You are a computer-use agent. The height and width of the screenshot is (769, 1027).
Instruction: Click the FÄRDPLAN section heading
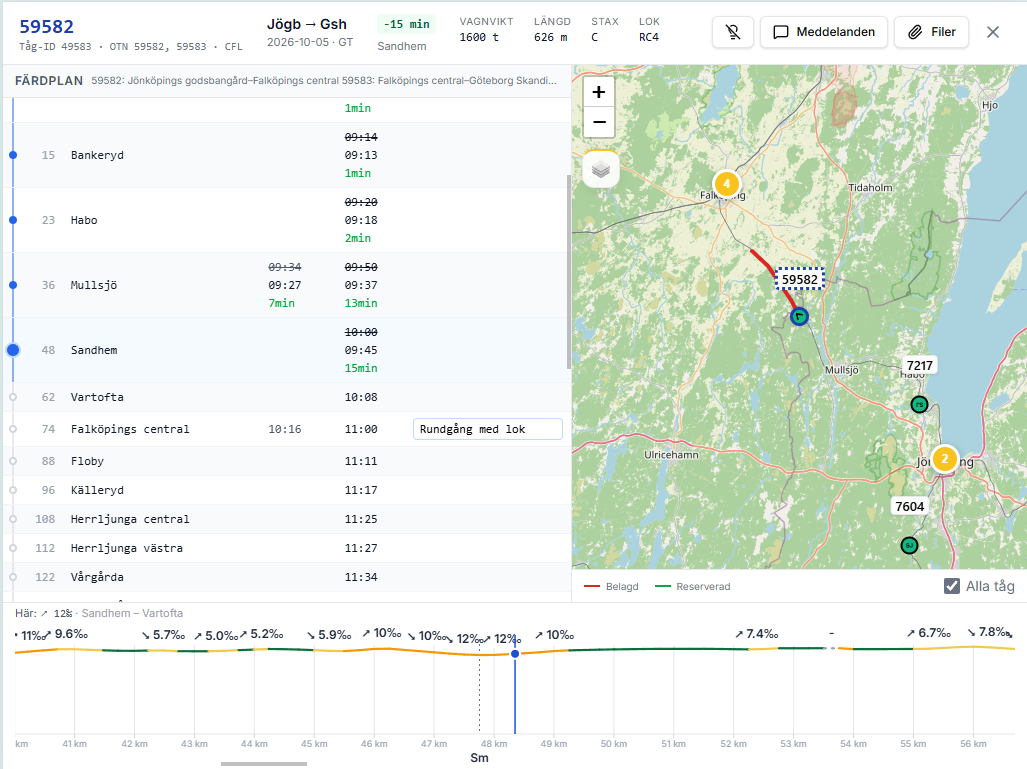49,81
